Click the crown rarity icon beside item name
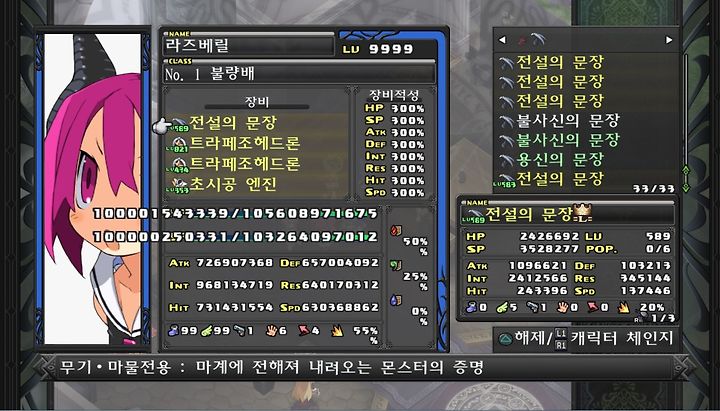The image size is (720, 411). click(x=583, y=213)
